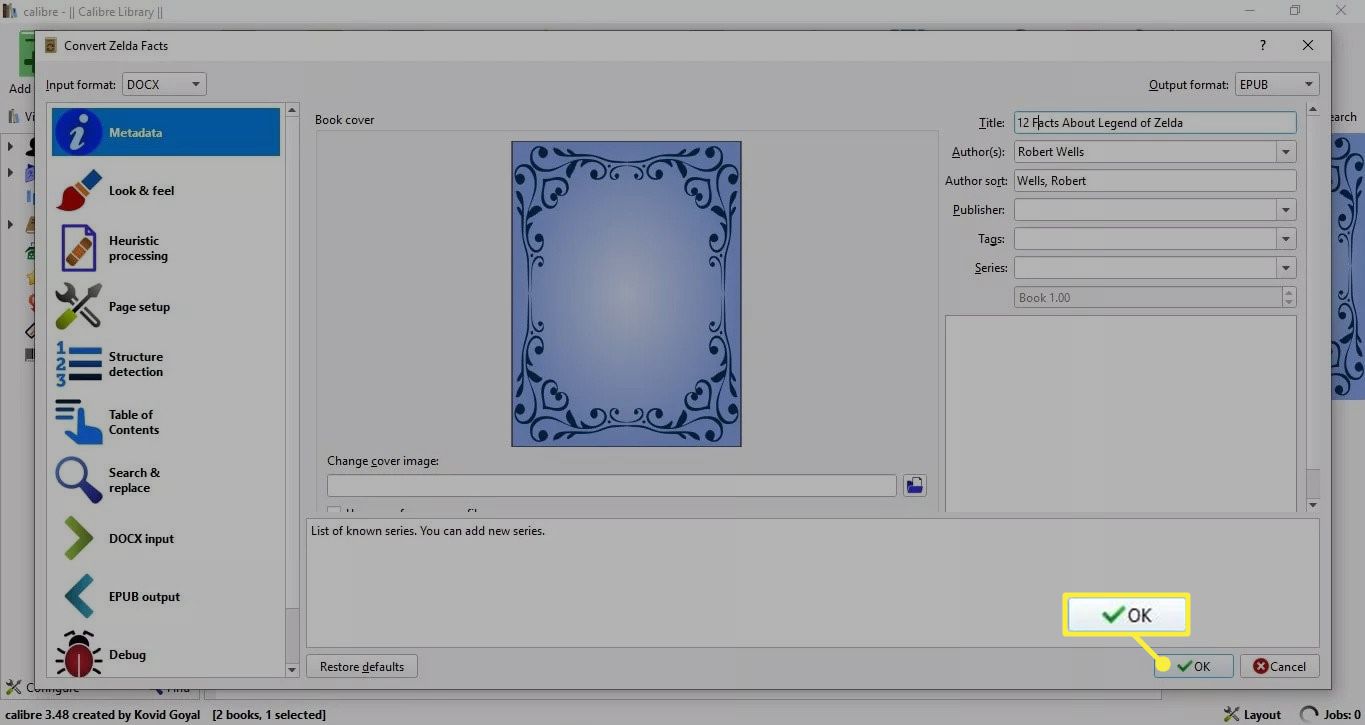
Task: Click the Metadata info icon
Action: [78, 132]
